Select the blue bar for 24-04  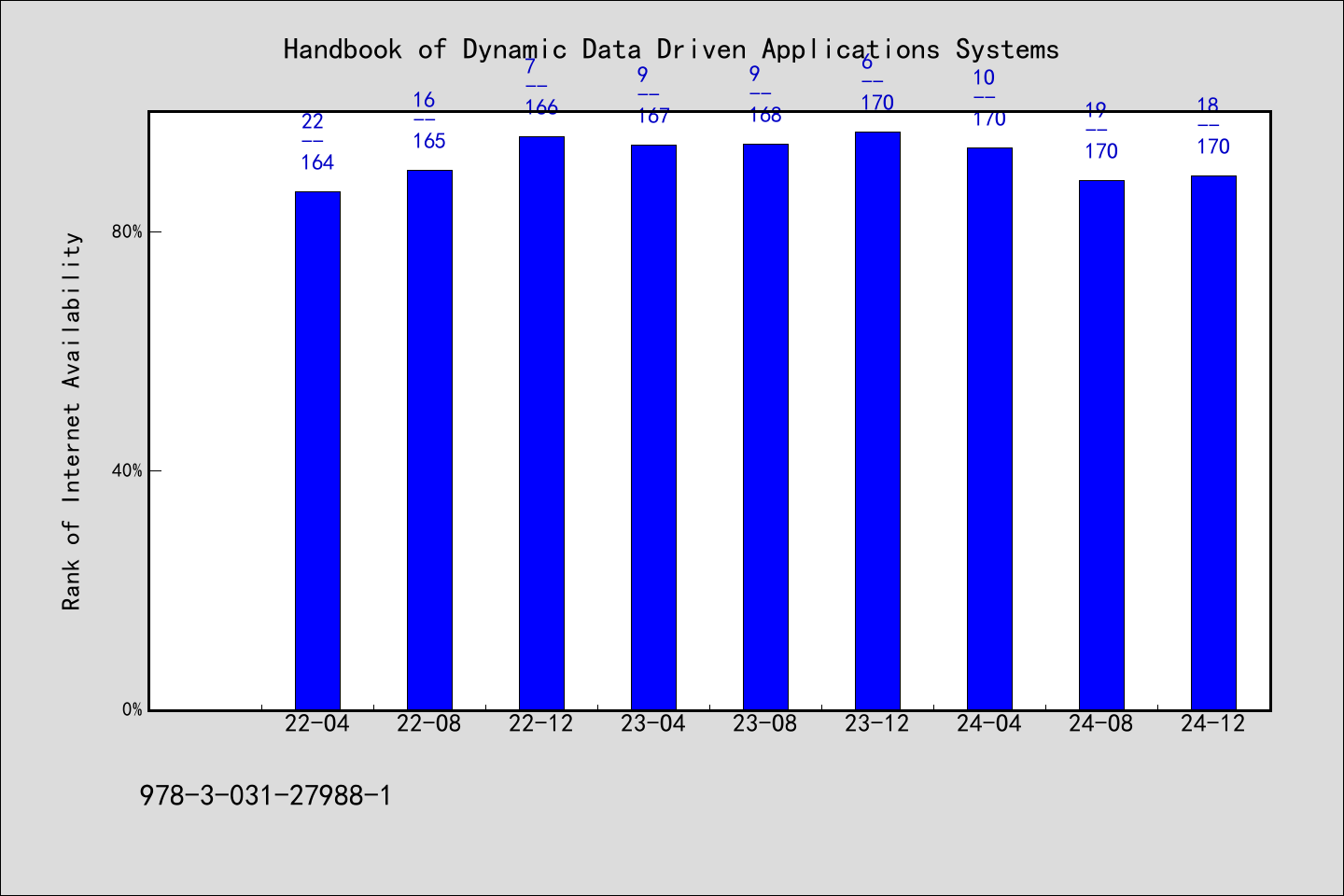989,428
